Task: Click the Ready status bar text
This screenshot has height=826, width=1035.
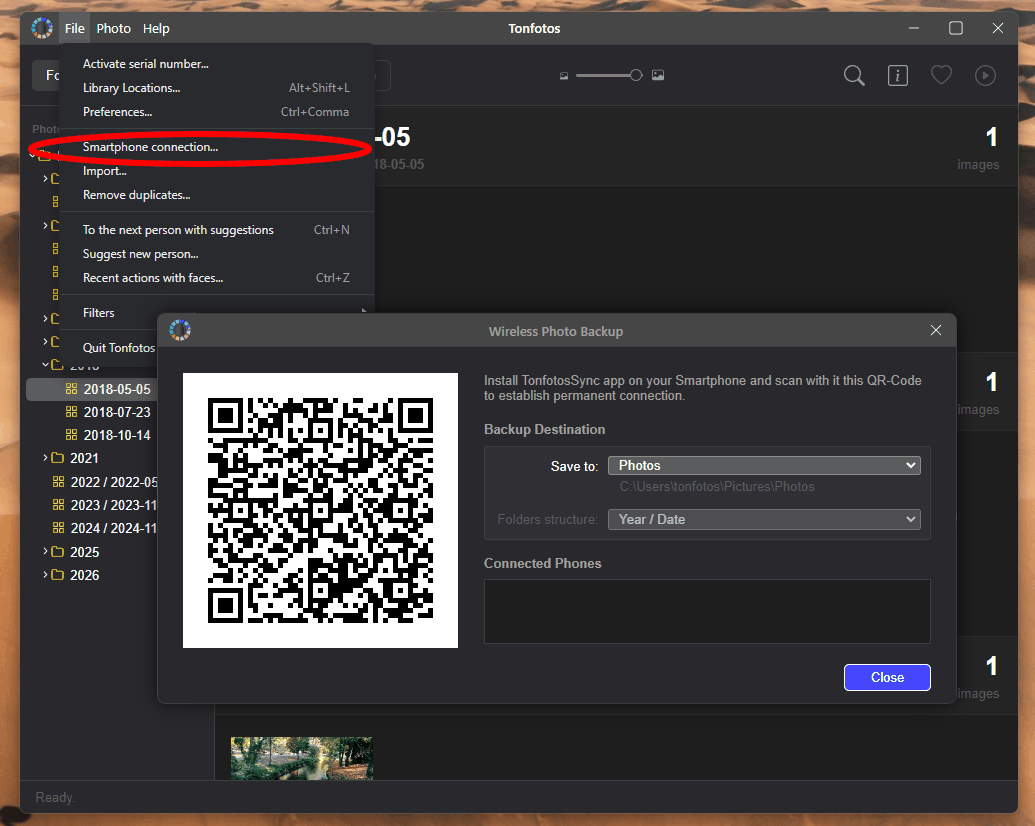Action: (55, 798)
